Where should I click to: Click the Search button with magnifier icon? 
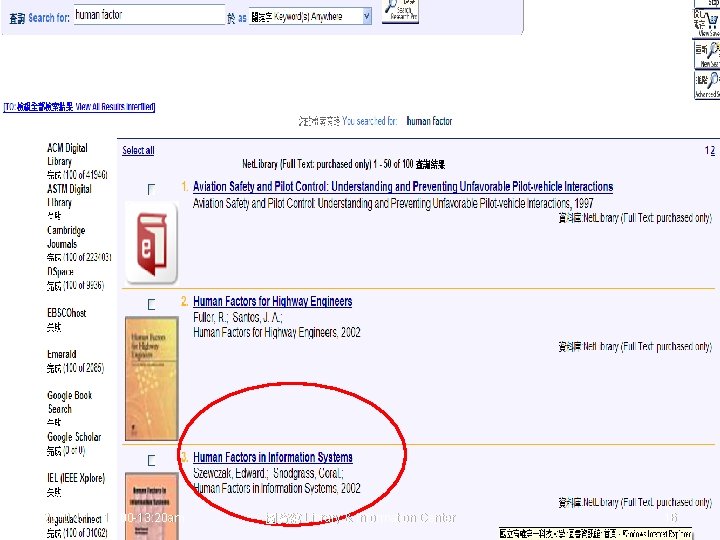(x=400, y=11)
